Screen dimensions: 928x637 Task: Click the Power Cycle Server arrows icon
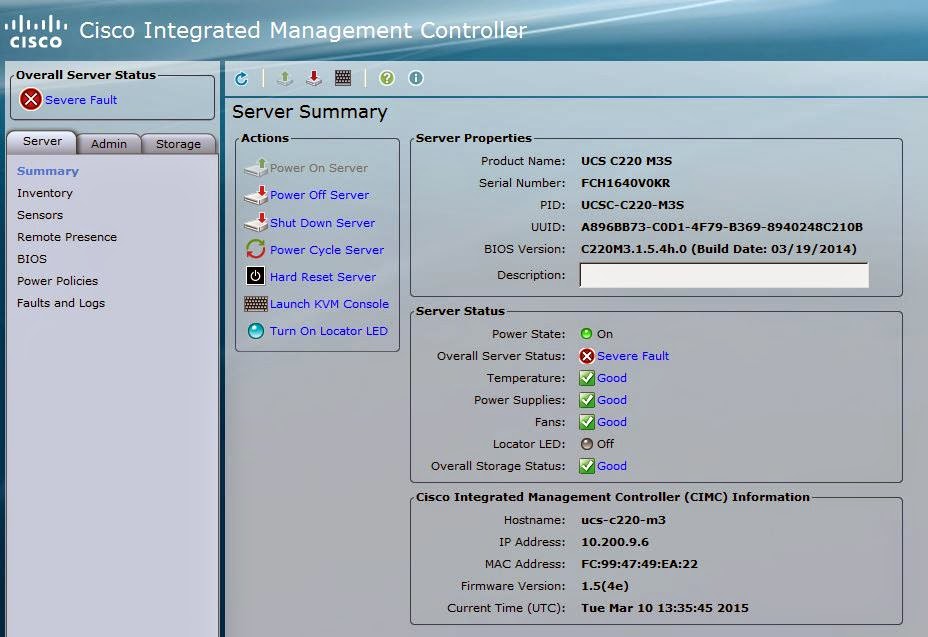tap(256, 249)
